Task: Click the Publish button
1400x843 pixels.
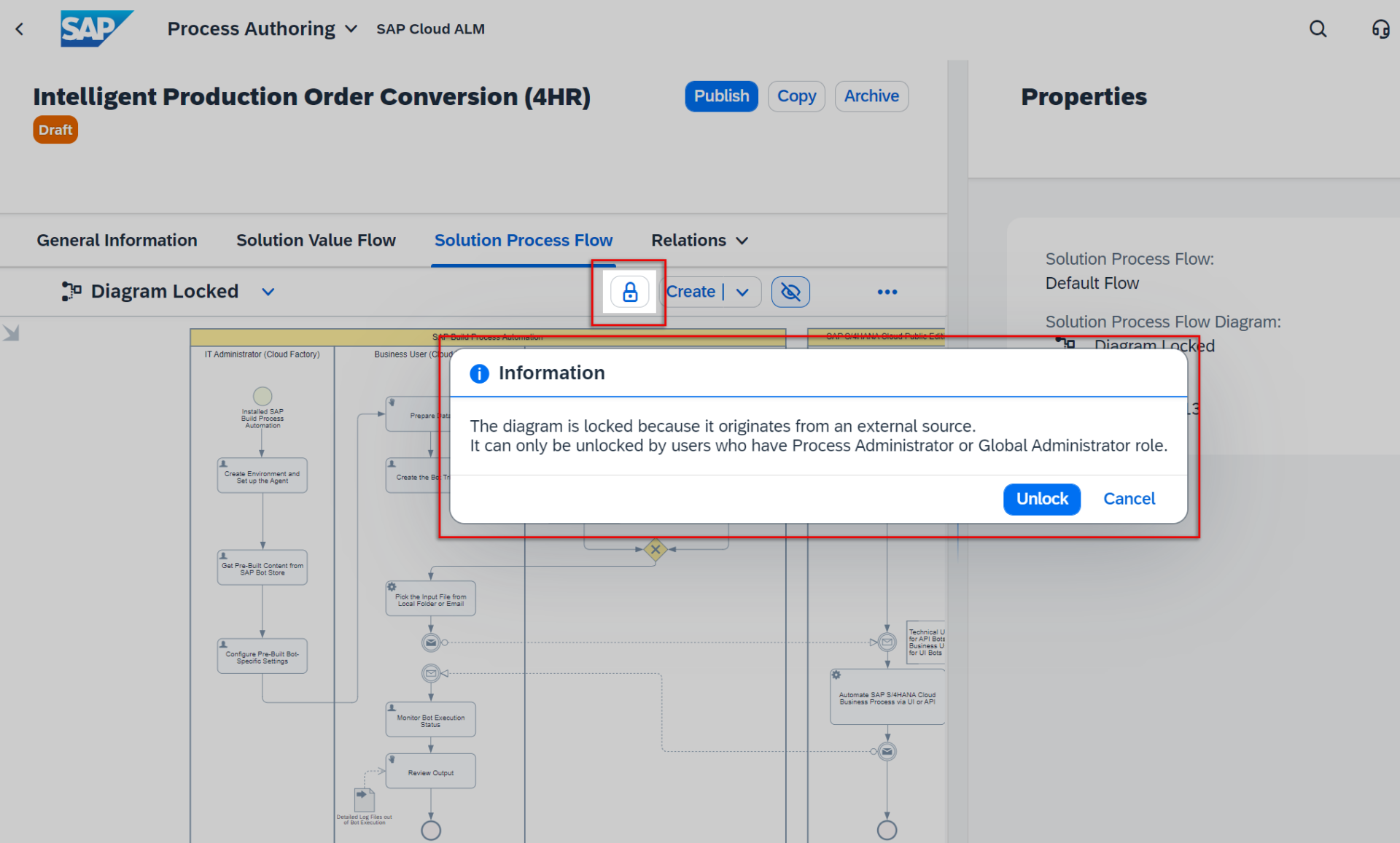Action: pos(721,96)
